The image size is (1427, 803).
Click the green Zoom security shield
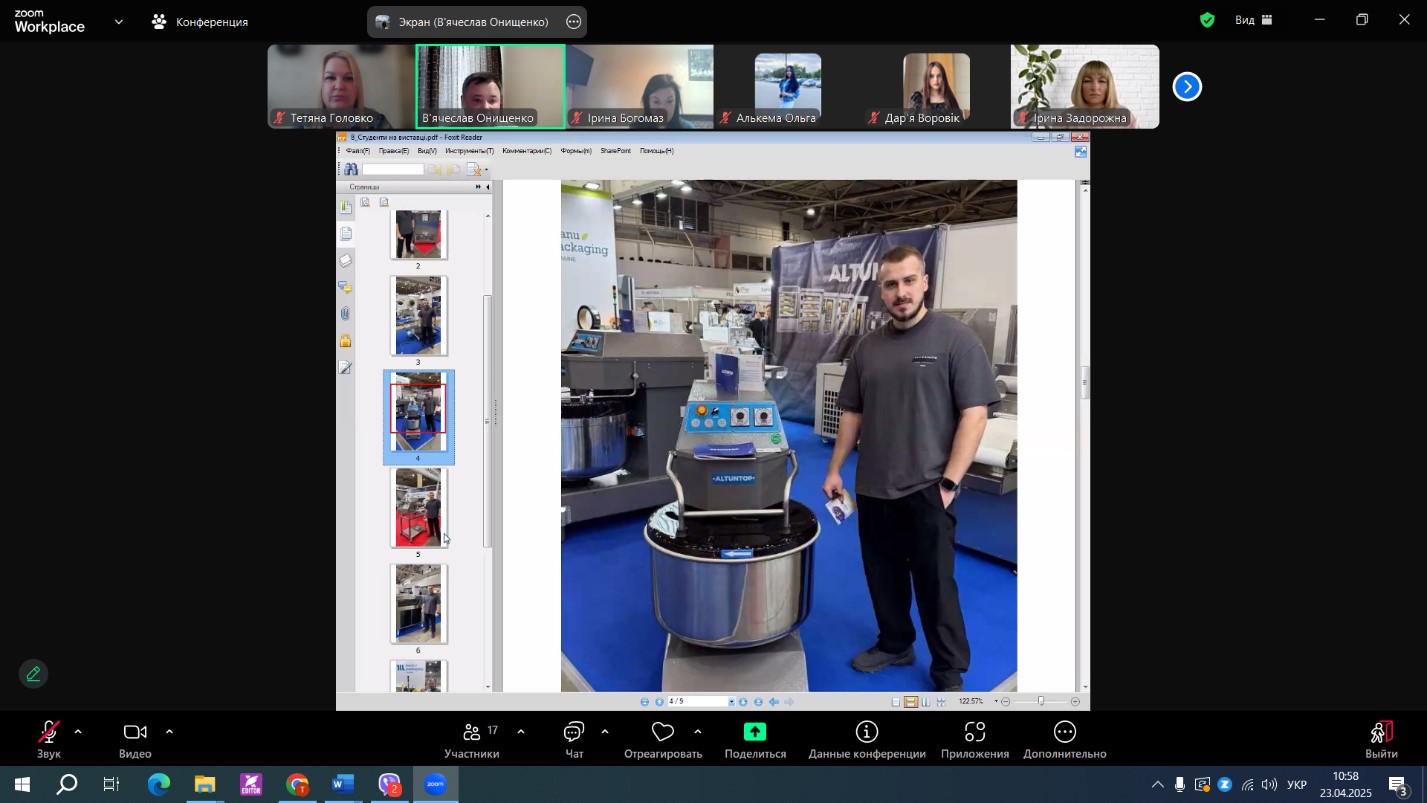1207,20
